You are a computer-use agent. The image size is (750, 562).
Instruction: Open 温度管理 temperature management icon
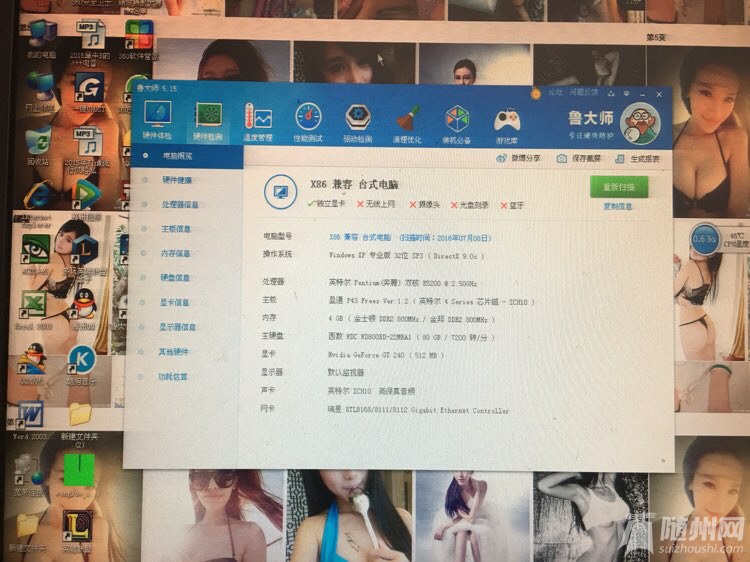point(257,122)
